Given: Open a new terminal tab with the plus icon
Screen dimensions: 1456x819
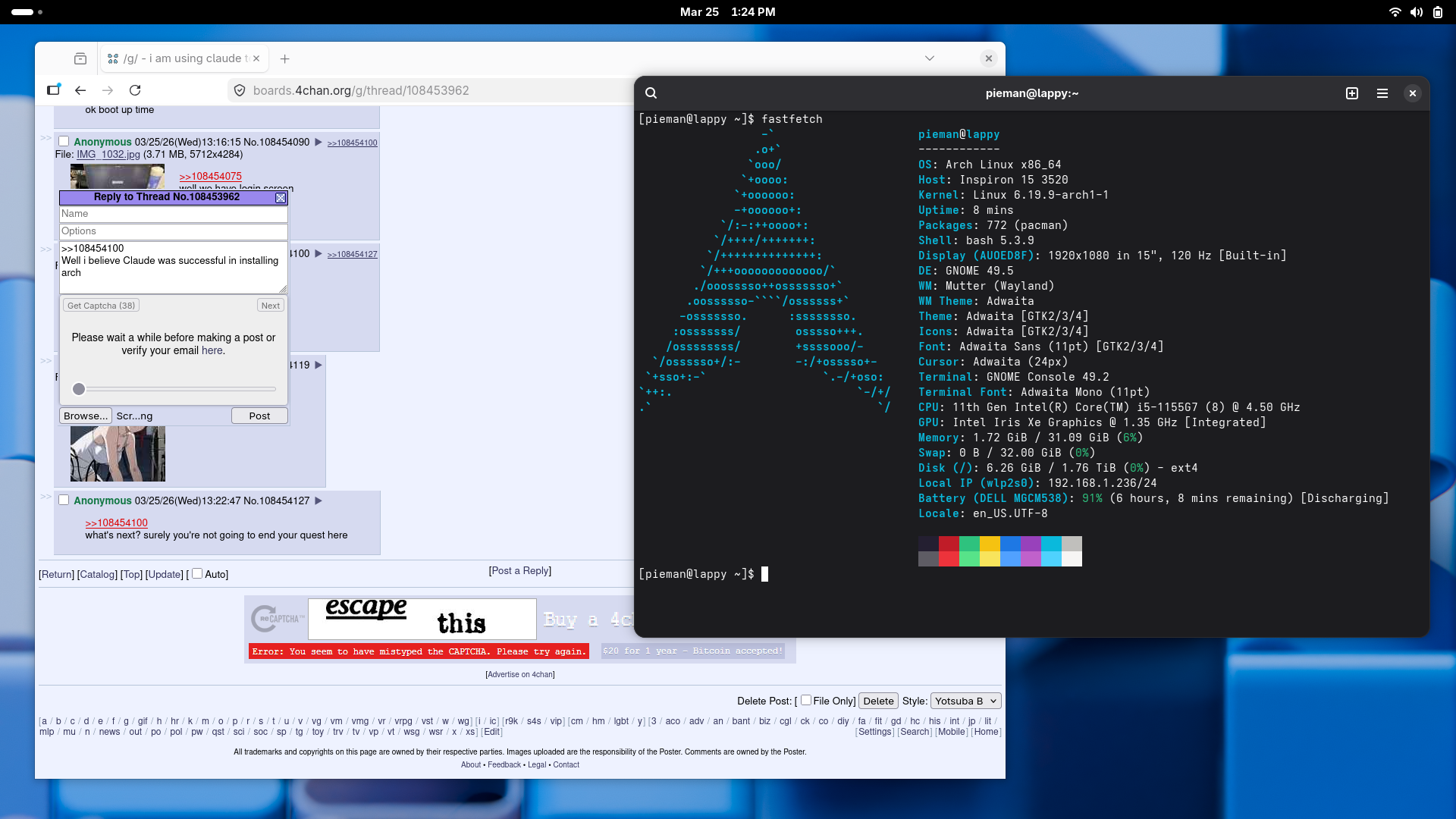Looking at the screenshot, I should pyautogui.click(x=1351, y=93).
